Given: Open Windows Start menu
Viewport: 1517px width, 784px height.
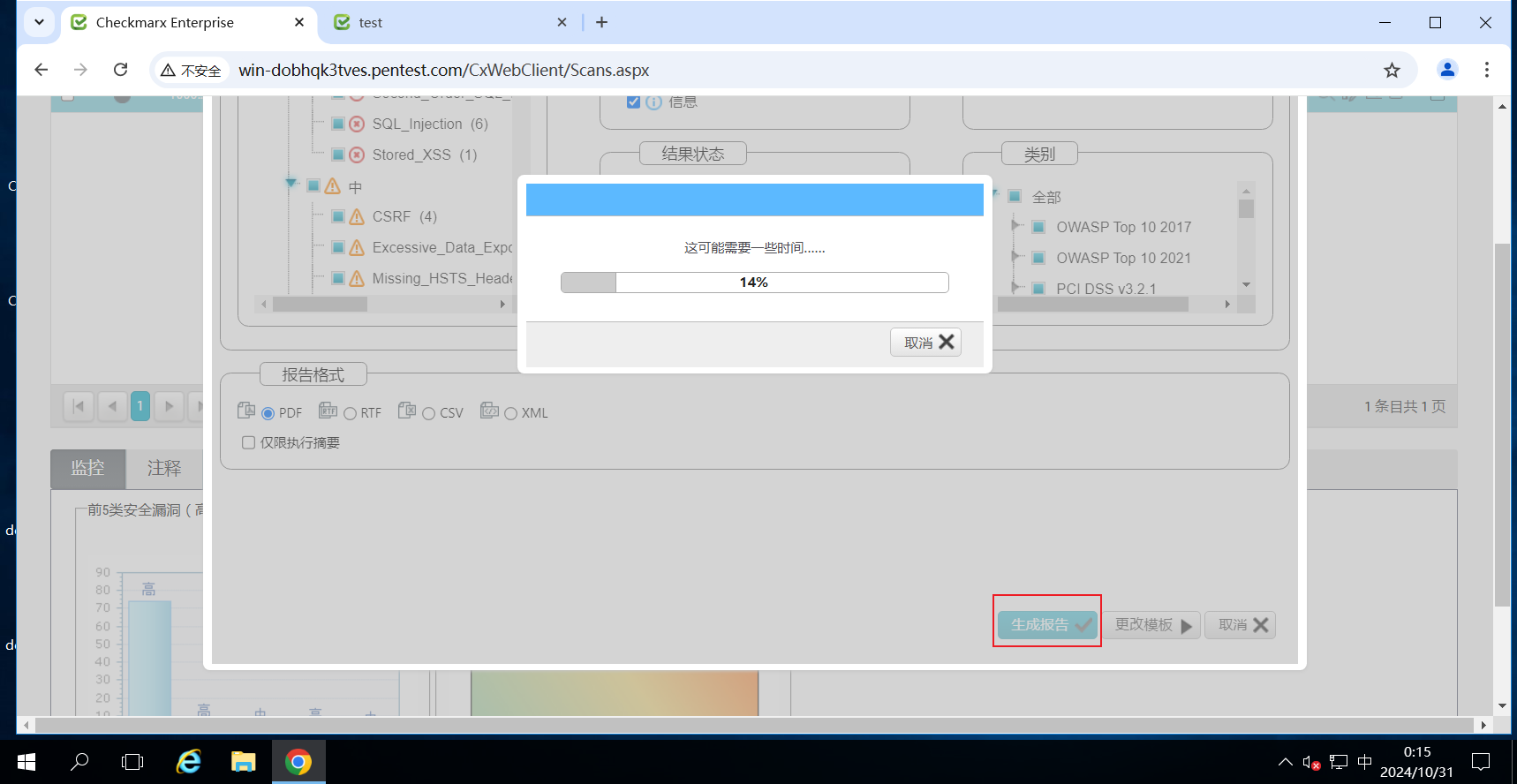Looking at the screenshot, I should 26,761.
